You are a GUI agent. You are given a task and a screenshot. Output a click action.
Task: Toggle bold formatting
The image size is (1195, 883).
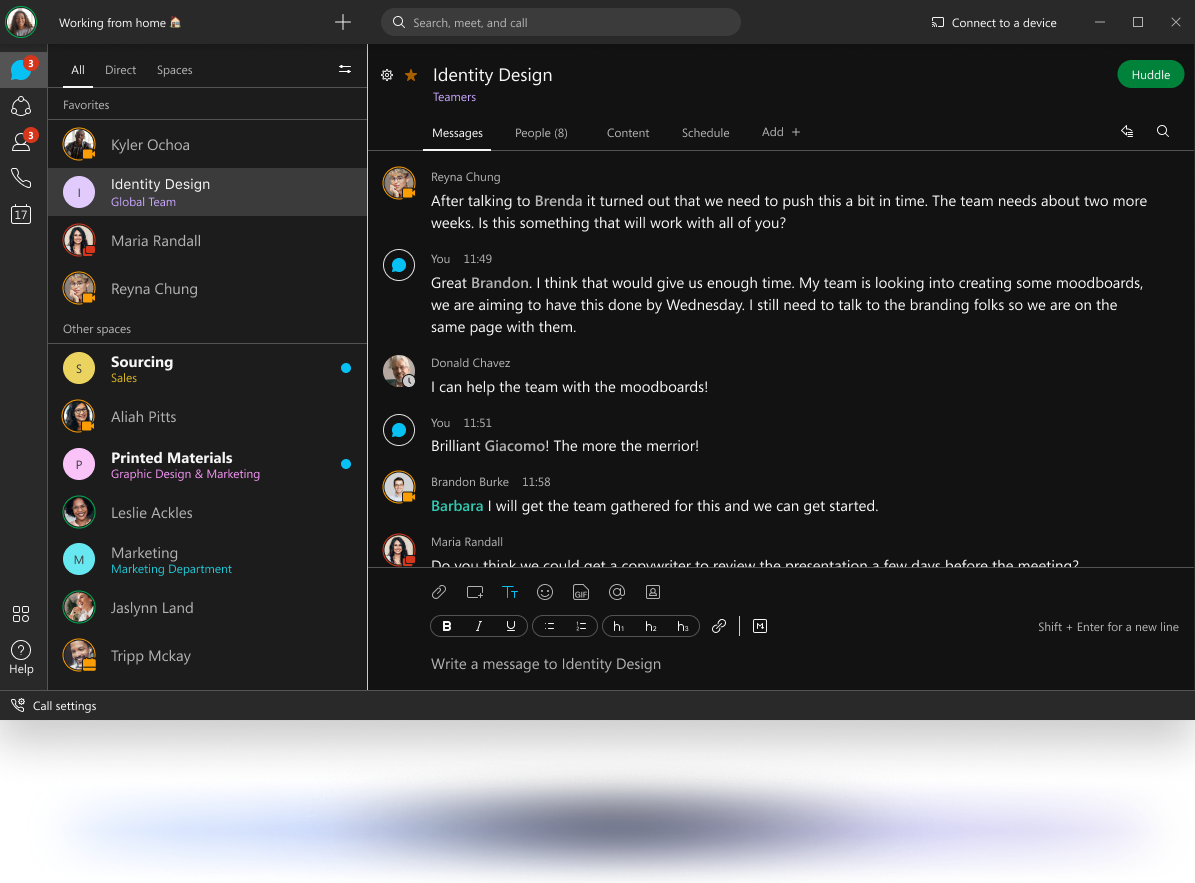click(x=447, y=626)
